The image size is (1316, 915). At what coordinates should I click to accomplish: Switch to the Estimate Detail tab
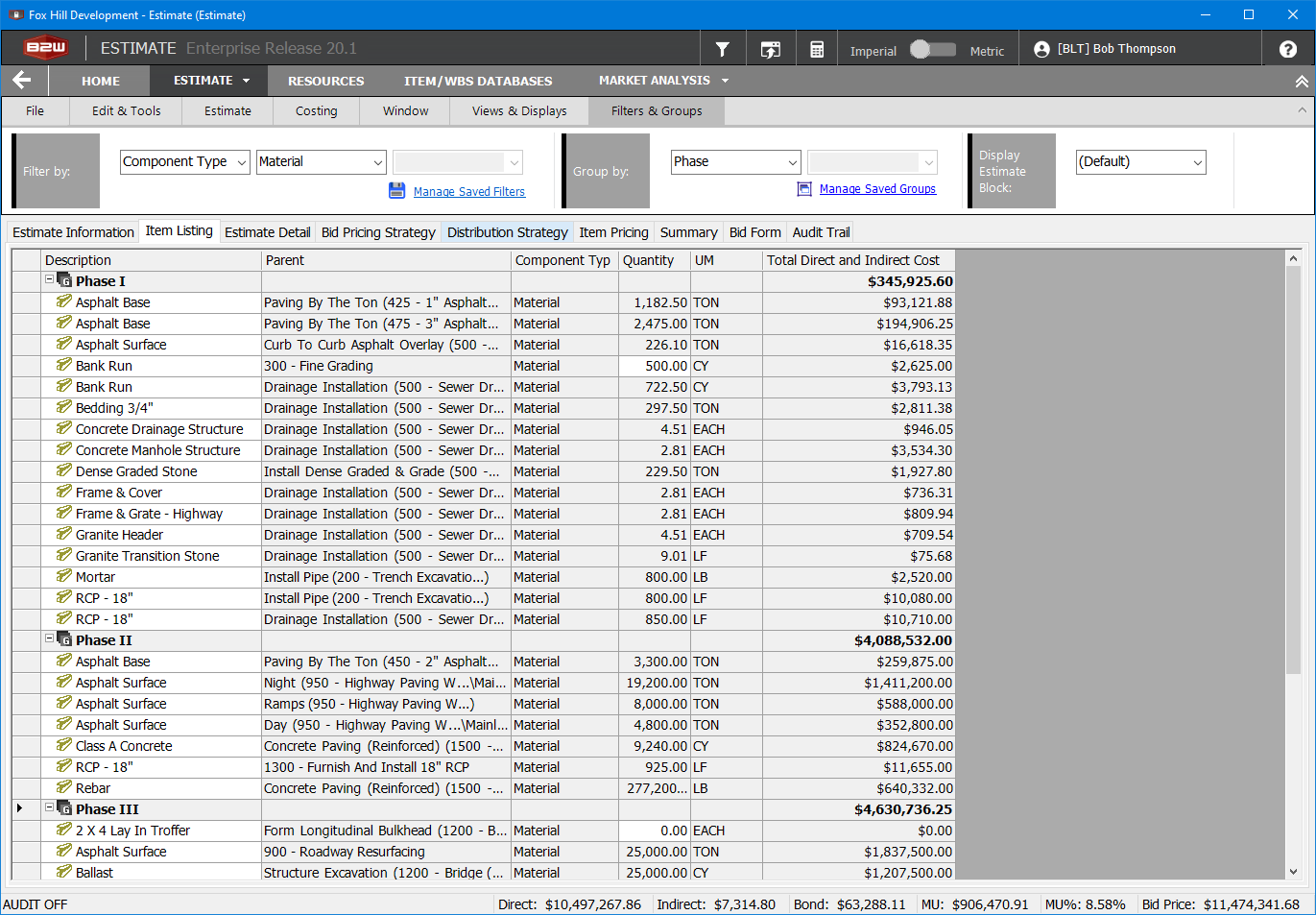click(x=268, y=232)
